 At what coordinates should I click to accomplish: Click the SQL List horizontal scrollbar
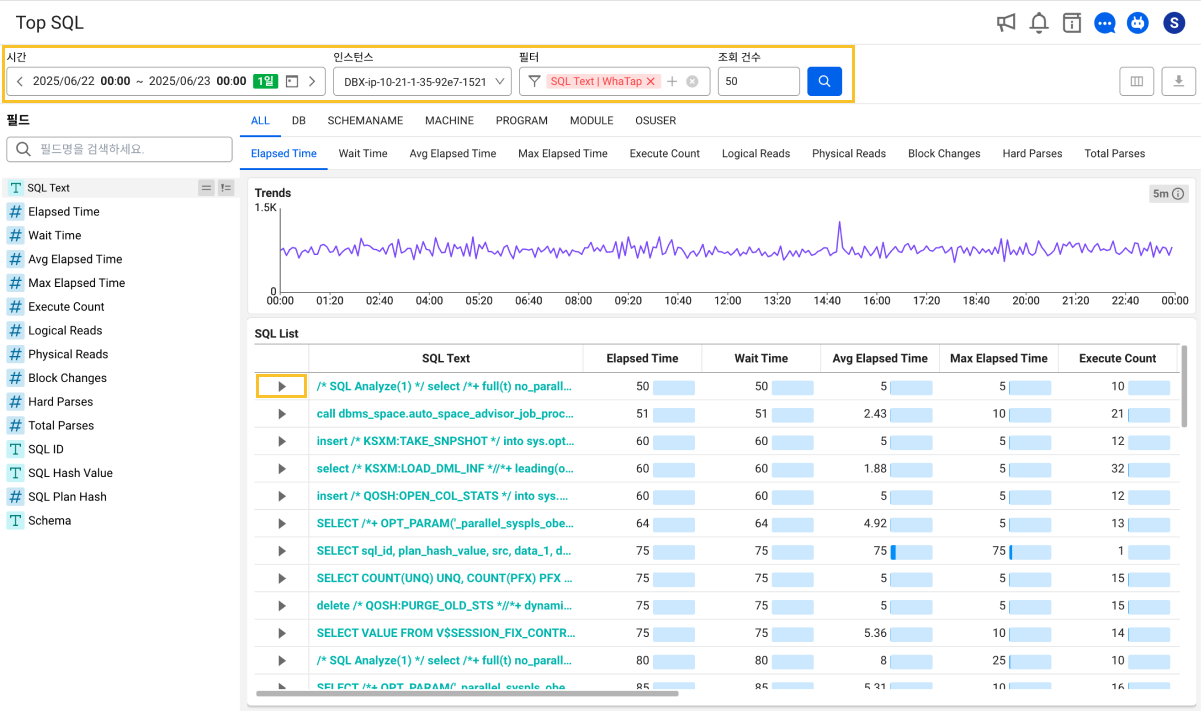tap(467, 693)
